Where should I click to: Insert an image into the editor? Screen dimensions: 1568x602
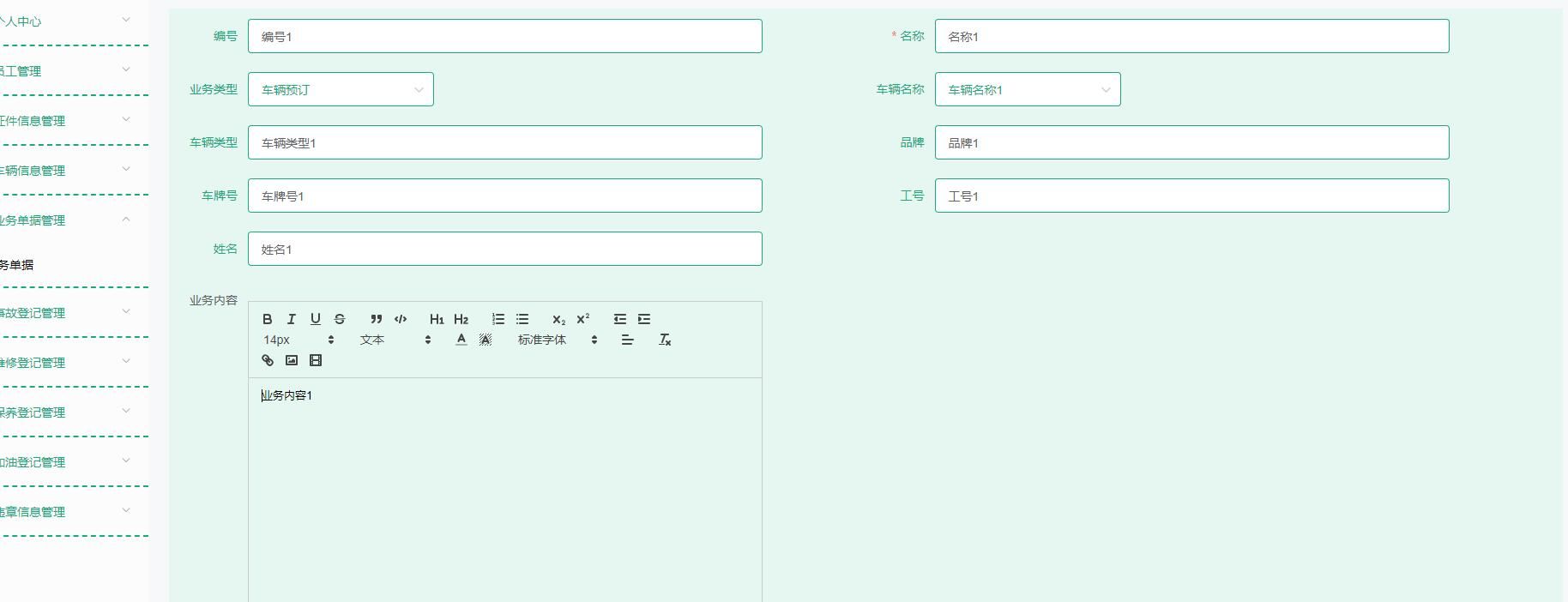(x=292, y=360)
